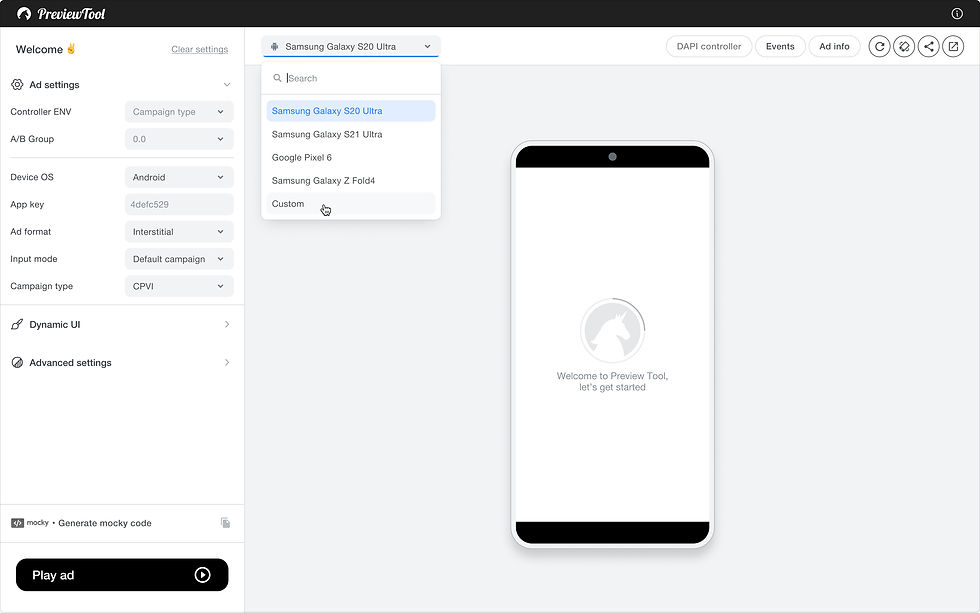The width and height of the screenshot is (980, 613).
Task: Select the Custom device option
Action: coord(351,204)
